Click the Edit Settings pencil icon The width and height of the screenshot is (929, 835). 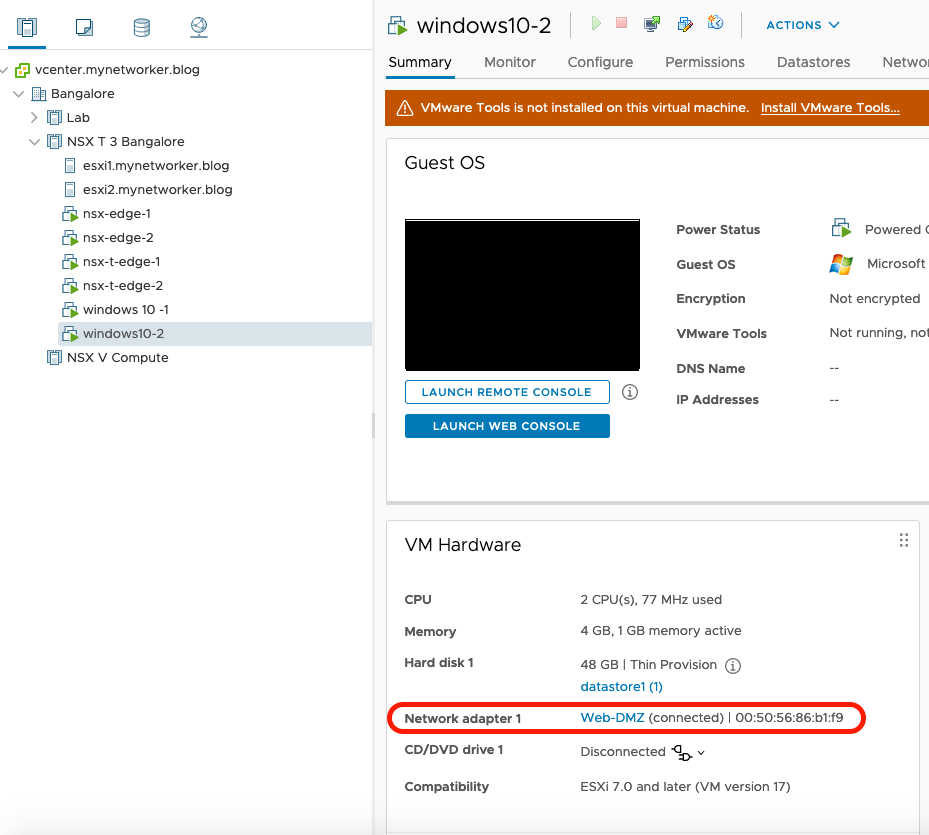point(685,24)
